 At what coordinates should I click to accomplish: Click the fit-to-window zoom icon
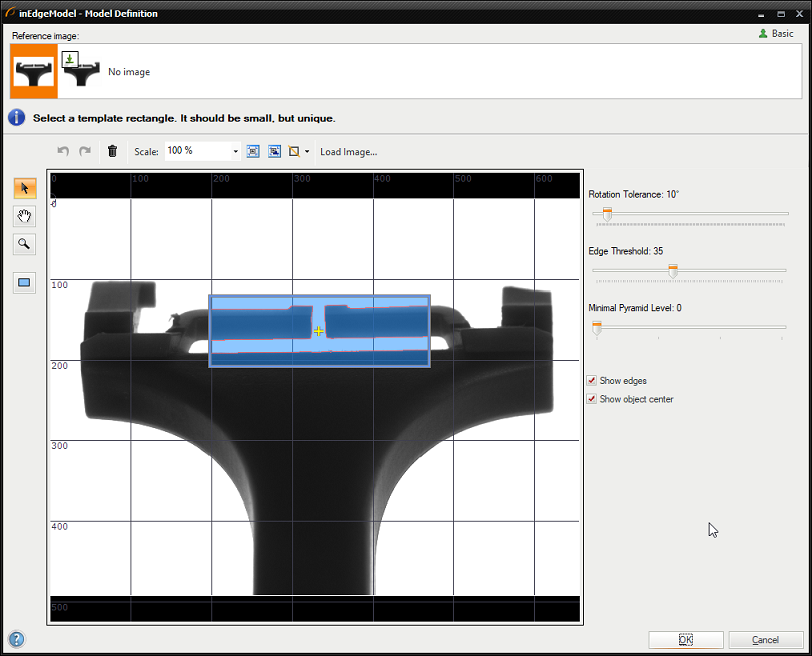[253, 151]
